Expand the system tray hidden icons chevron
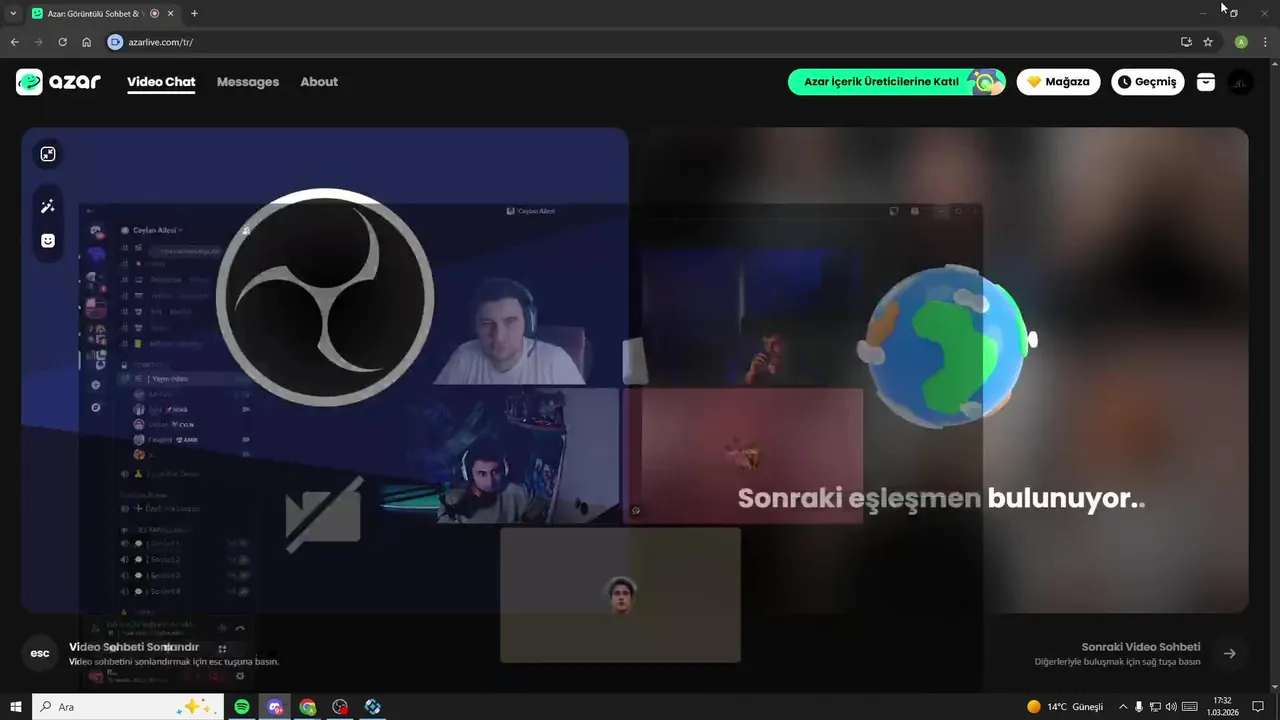The width and height of the screenshot is (1280, 720). pyautogui.click(x=1123, y=707)
